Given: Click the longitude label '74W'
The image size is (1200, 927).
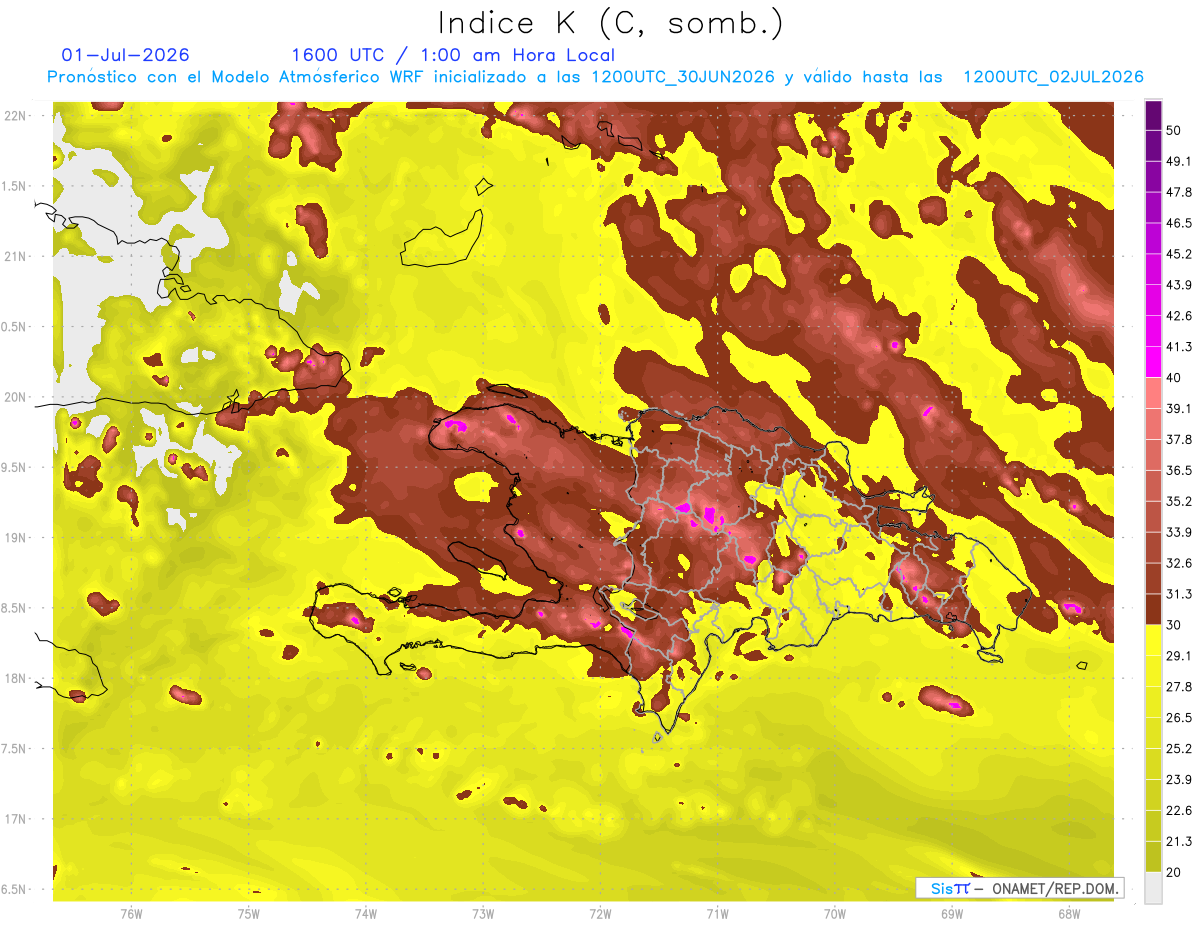Looking at the screenshot, I should pyautogui.click(x=365, y=914).
